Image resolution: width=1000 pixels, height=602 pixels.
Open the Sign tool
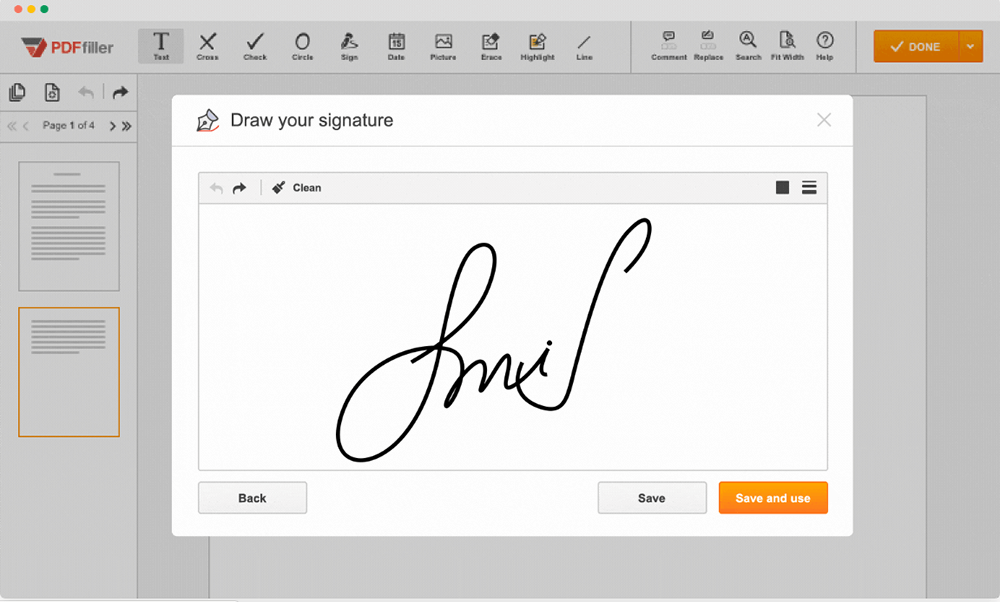pos(349,46)
